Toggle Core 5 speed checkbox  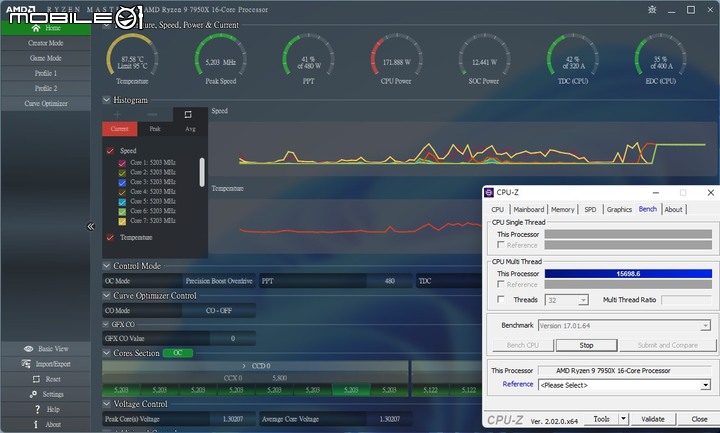pos(122,202)
